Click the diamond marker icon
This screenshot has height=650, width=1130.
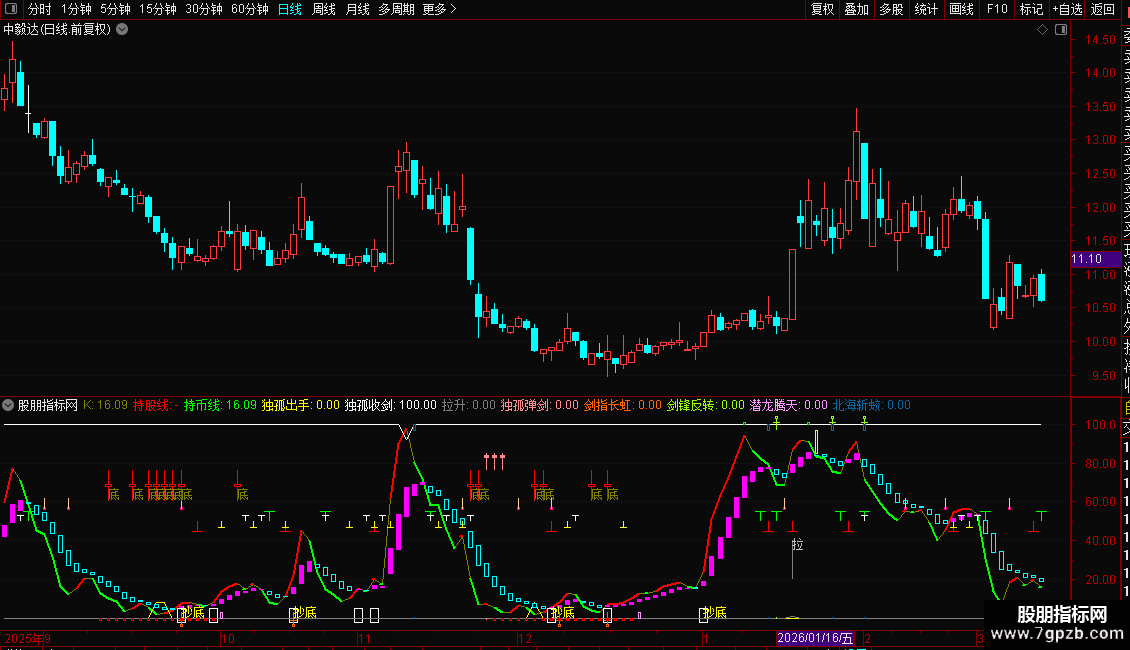coord(1042,30)
